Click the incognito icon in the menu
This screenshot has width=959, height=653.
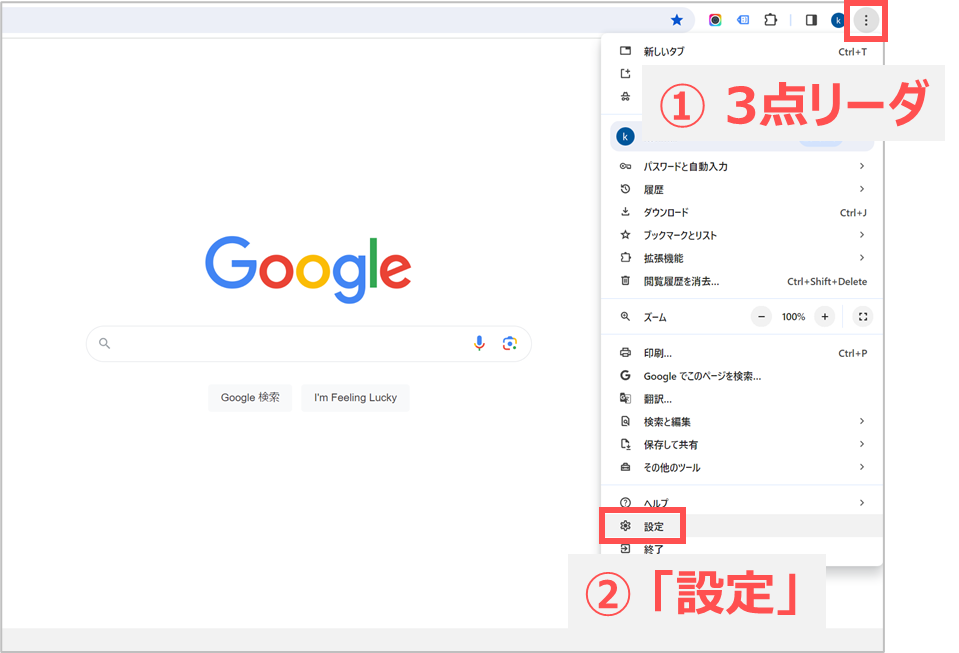coord(625,97)
